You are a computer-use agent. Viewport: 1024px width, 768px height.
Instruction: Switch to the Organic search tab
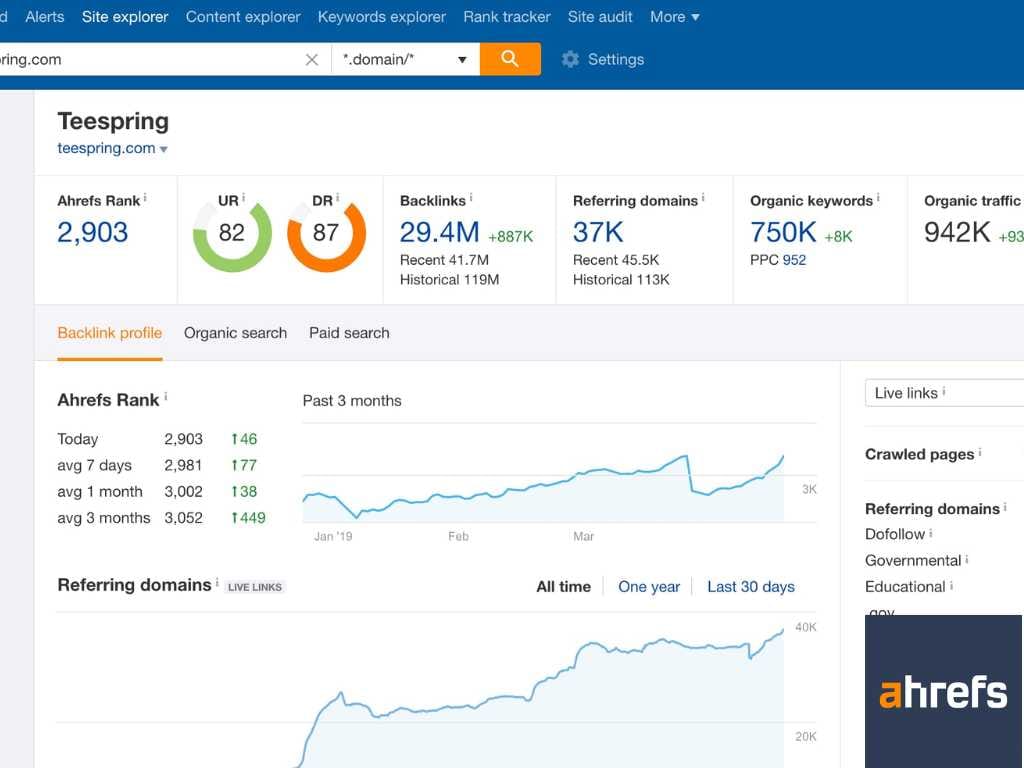click(x=235, y=333)
